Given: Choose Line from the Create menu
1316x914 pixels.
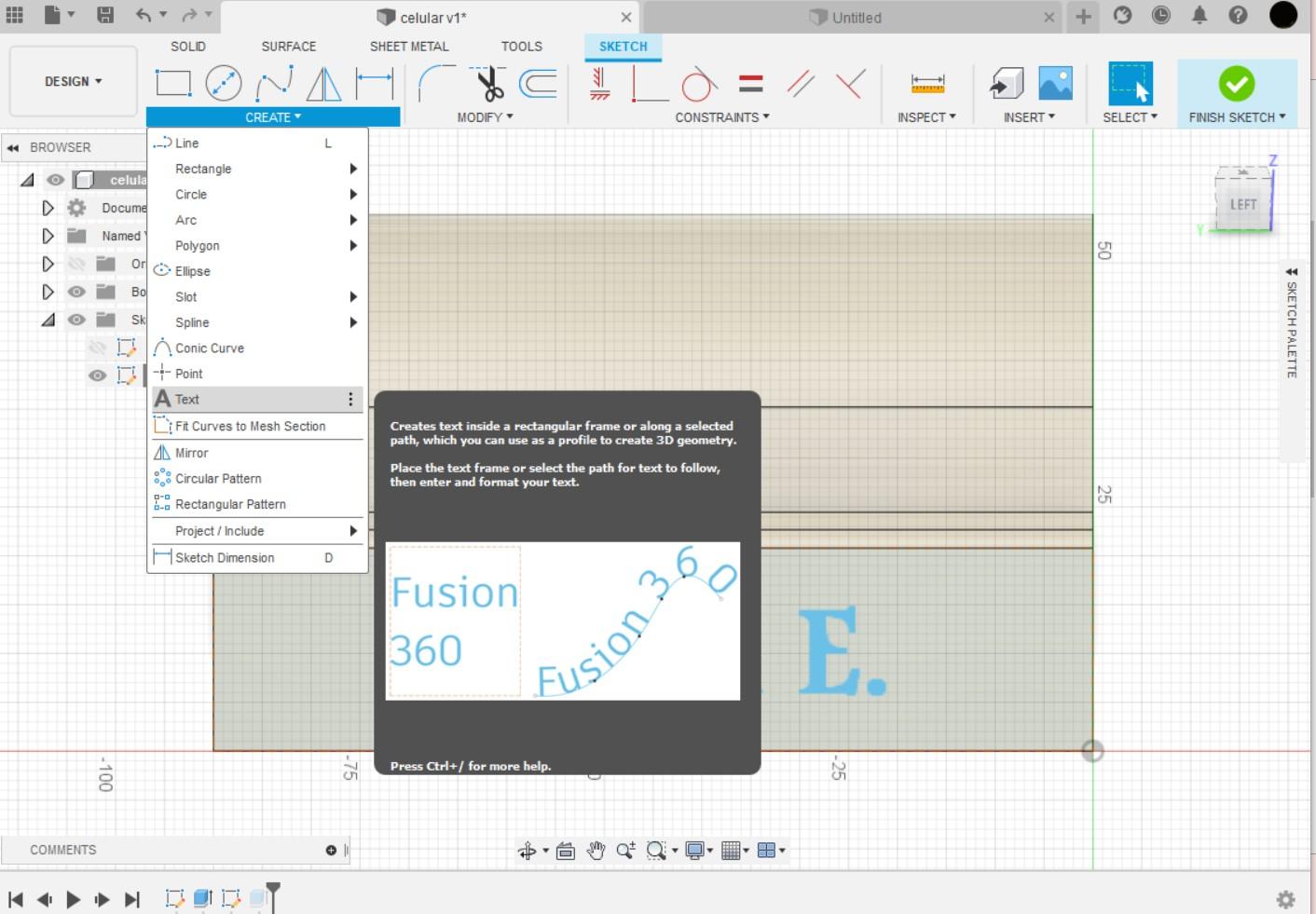Looking at the screenshot, I should [x=256, y=143].
